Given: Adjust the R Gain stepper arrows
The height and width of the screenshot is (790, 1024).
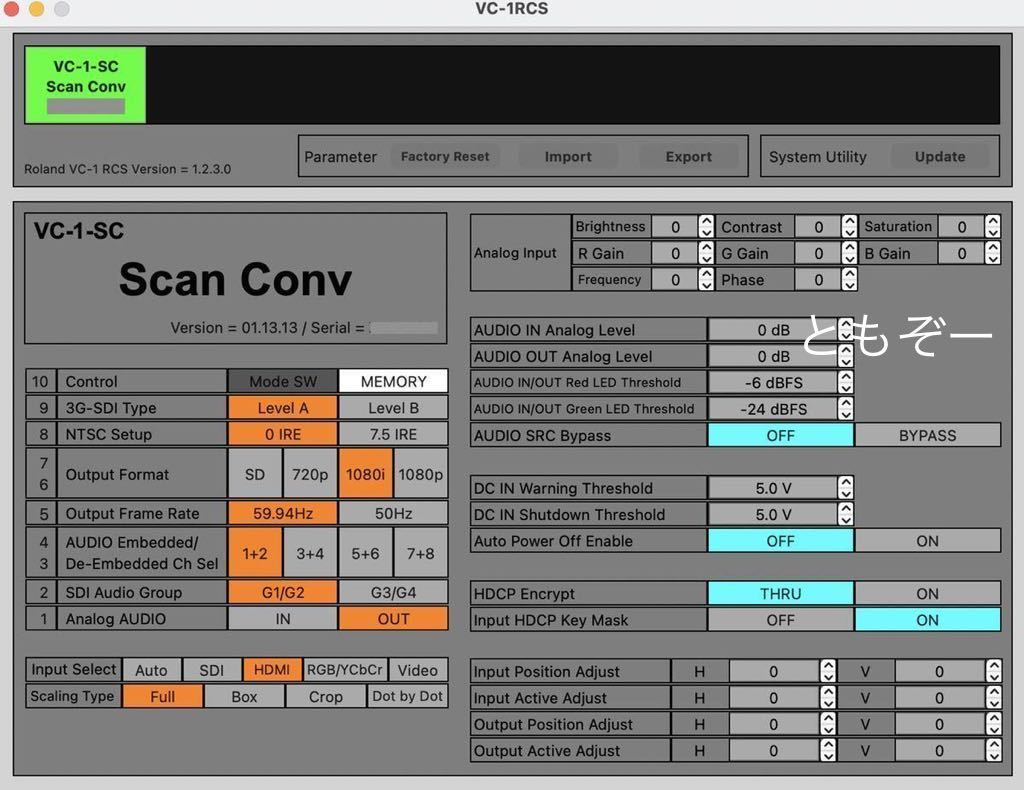Looking at the screenshot, I should tap(706, 253).
